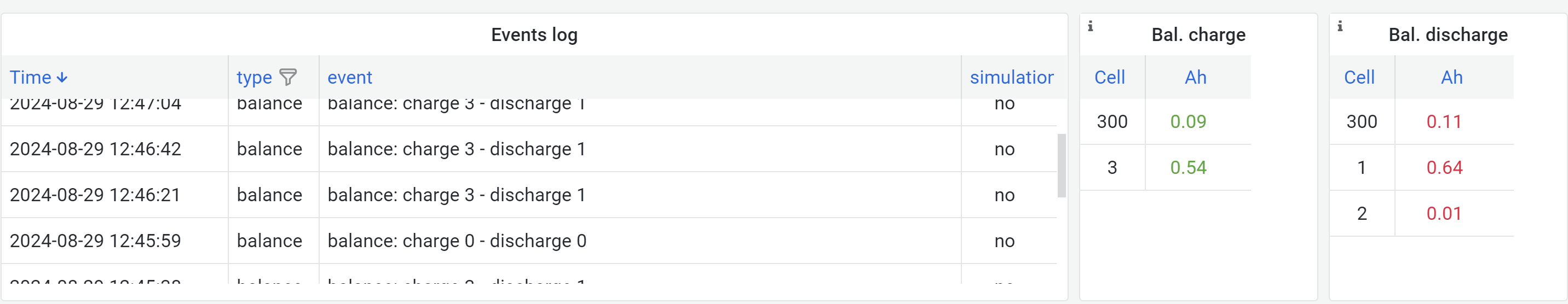Viewport: 1568px width, 304px height.
Task: Open the type column filter icon
Action: click(x=287, y=77)
